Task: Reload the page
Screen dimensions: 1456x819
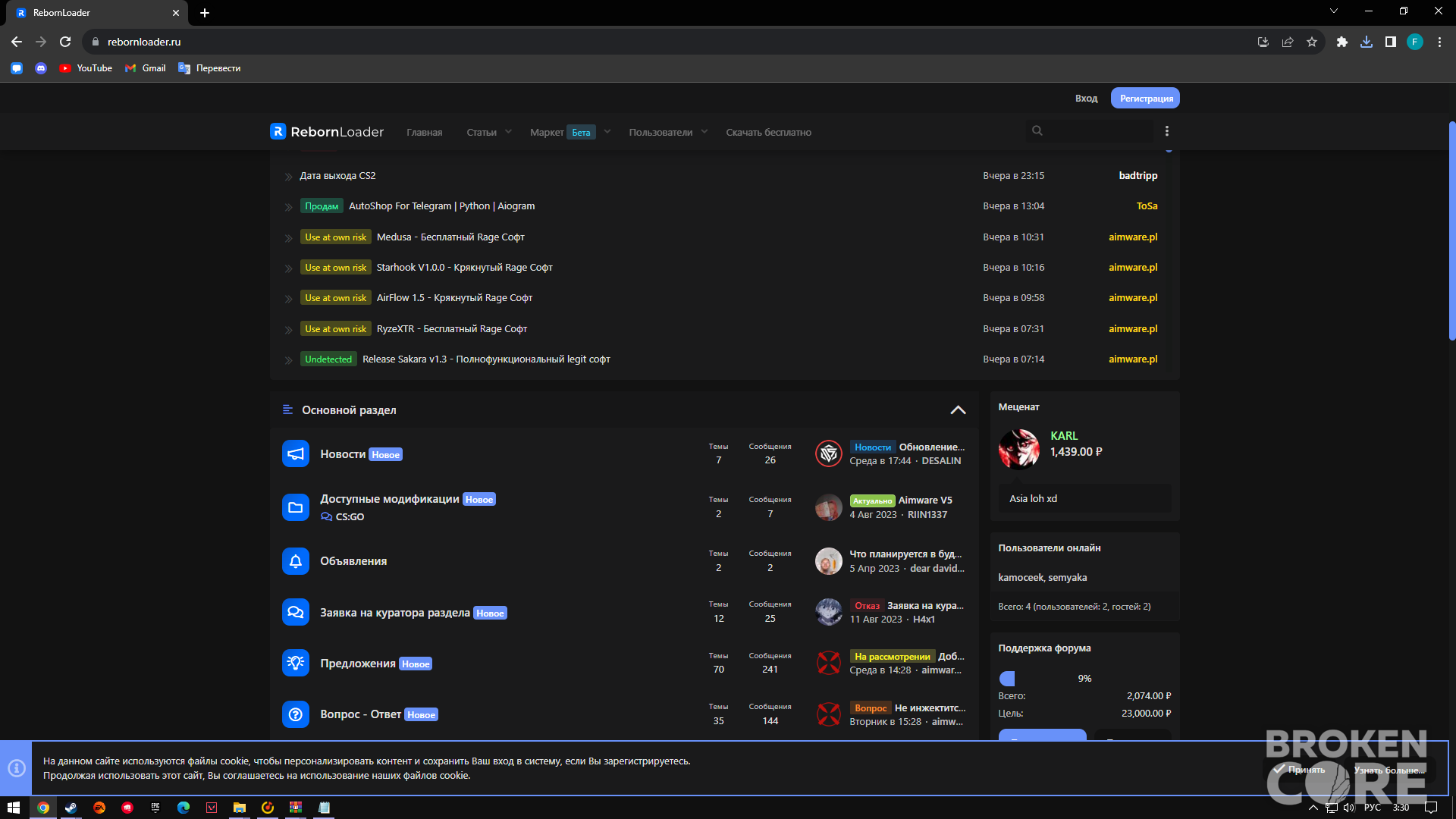Action: [x=65, y=42]
